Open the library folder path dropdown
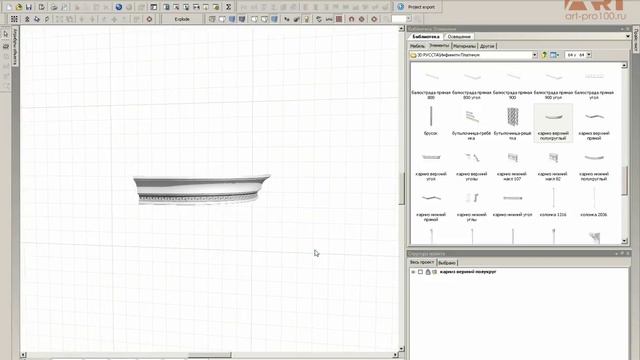The height and width of the screenshot is (360, 640). 534,55
